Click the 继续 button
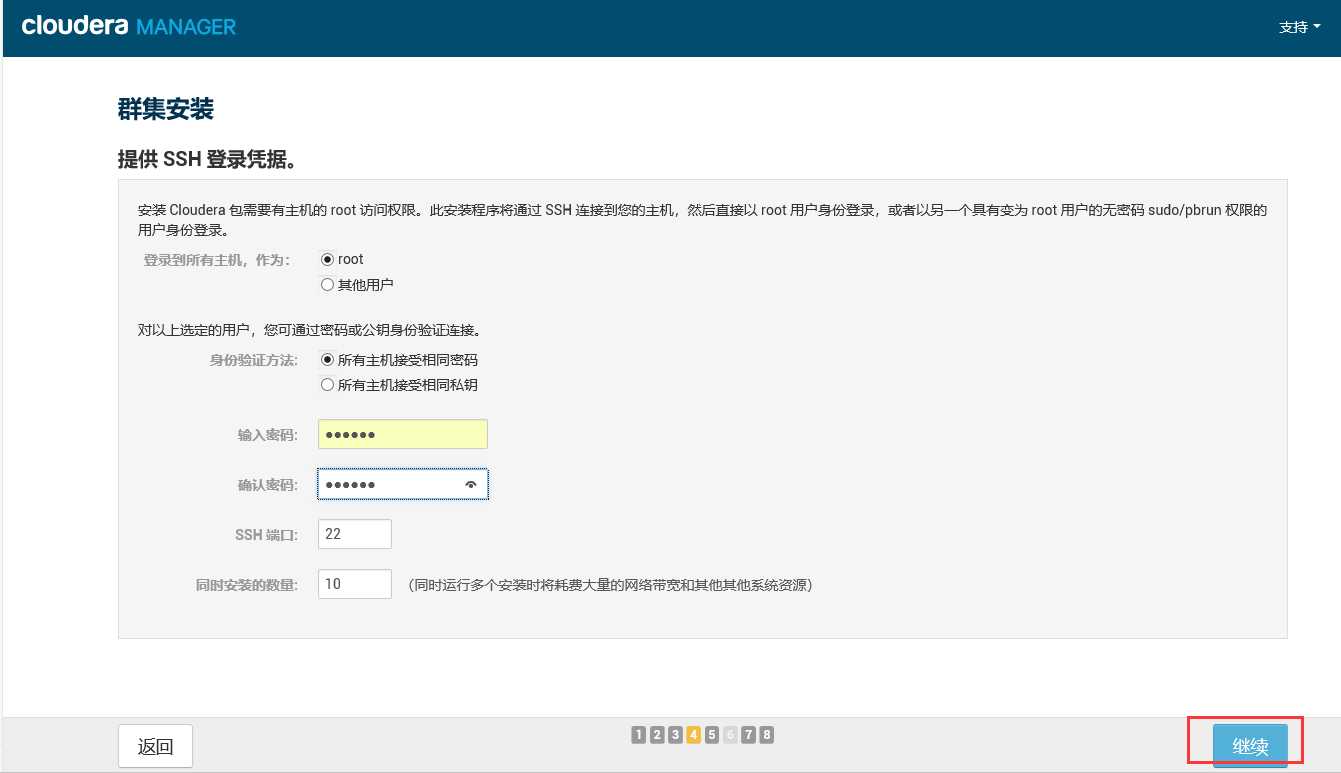The width and height of the screenshot is (1341, 773). (1250, 746)
